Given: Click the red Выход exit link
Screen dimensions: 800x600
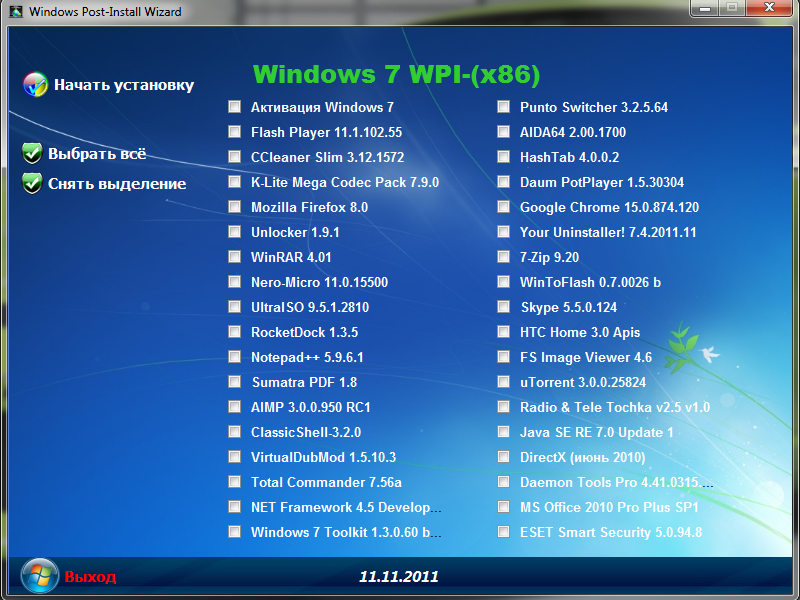Looking at the screenshot, I should [90, 577].
